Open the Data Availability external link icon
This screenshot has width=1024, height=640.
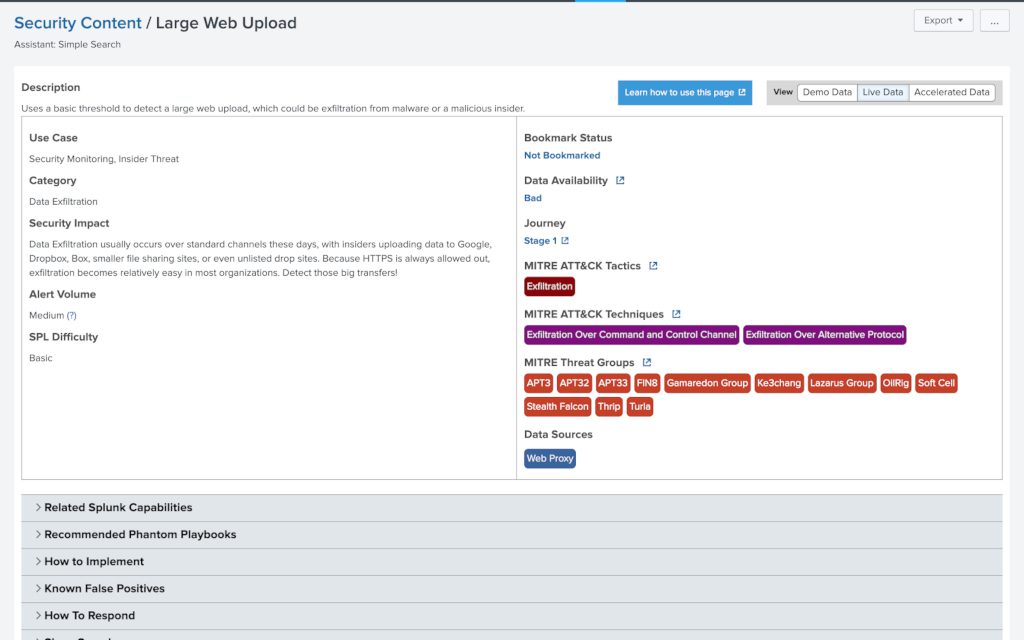point(620,180)
